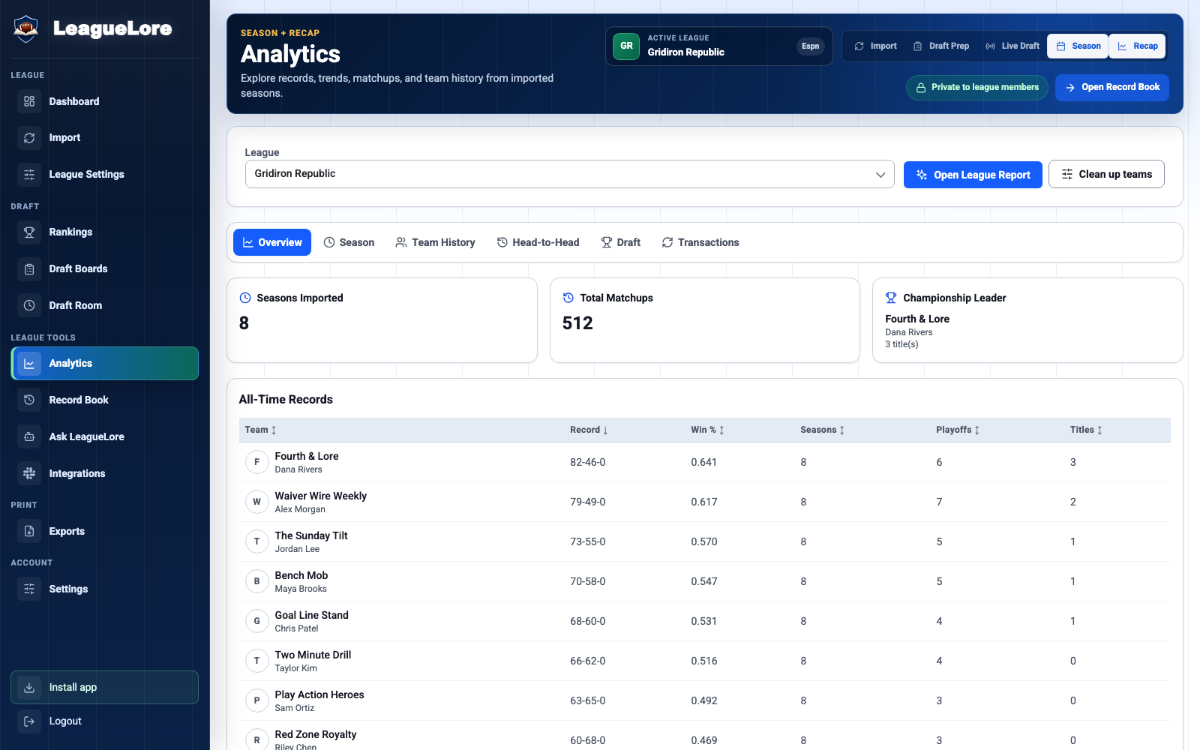Click the Rankings trophy icon
Screen dimensions: 1200x750
(29, 232)
